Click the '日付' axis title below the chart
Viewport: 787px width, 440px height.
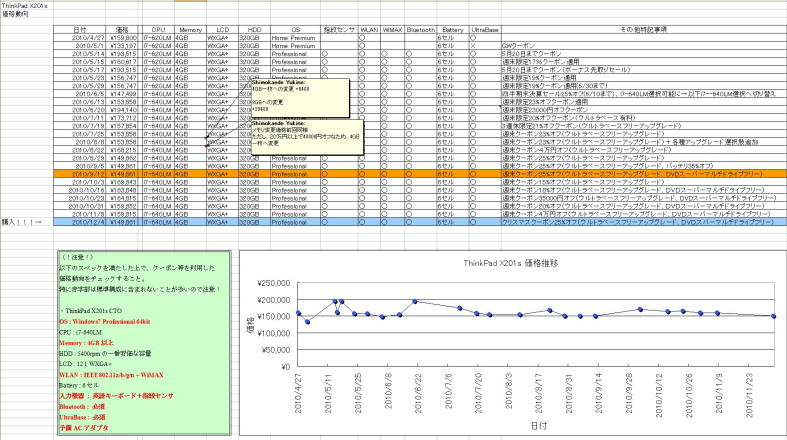coord(538,426)
